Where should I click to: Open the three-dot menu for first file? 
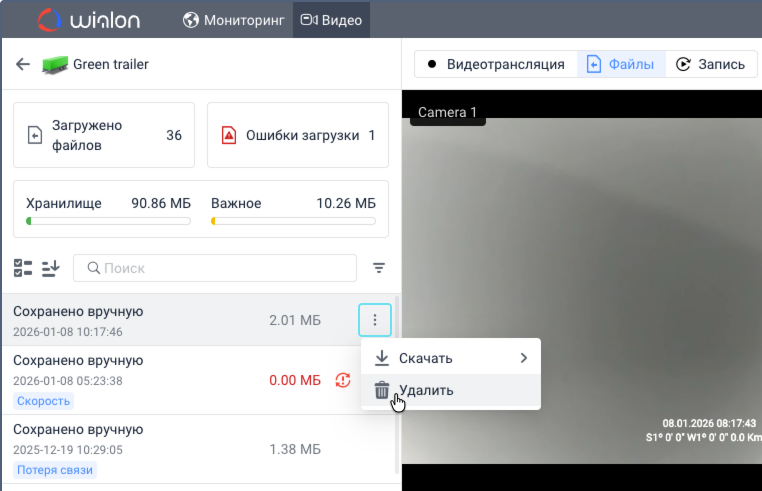click(x=375, y=320)
